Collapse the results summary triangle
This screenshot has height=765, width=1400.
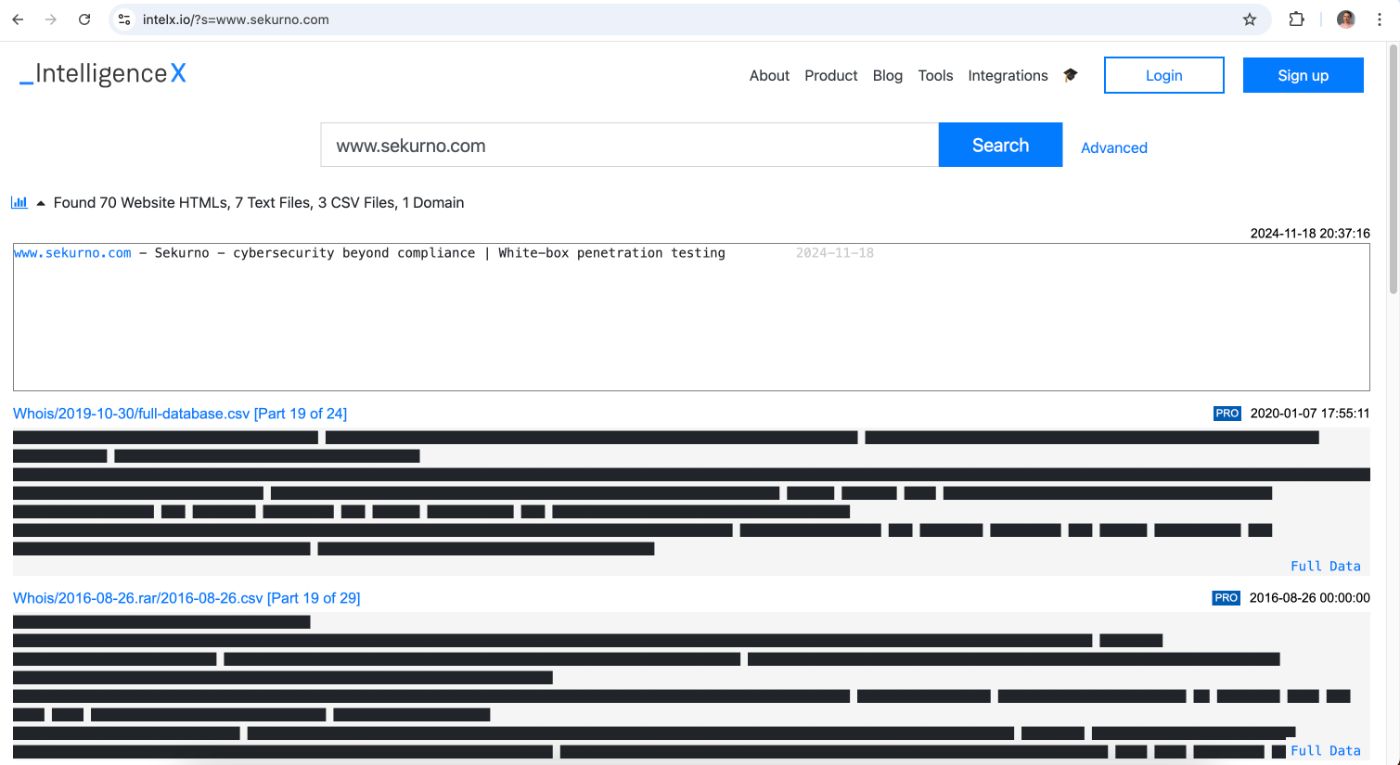click(41, 203)
